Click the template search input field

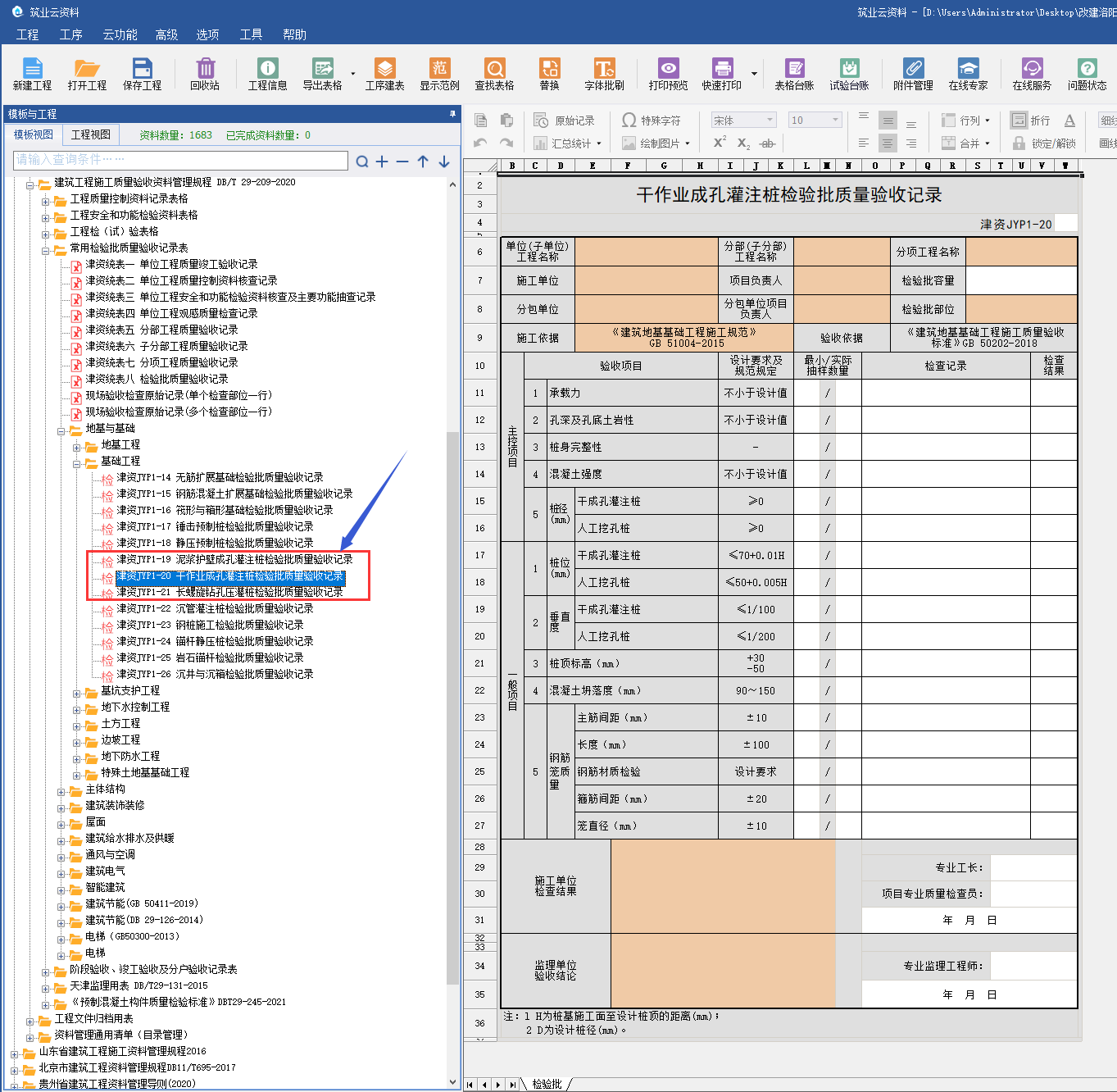180,160
